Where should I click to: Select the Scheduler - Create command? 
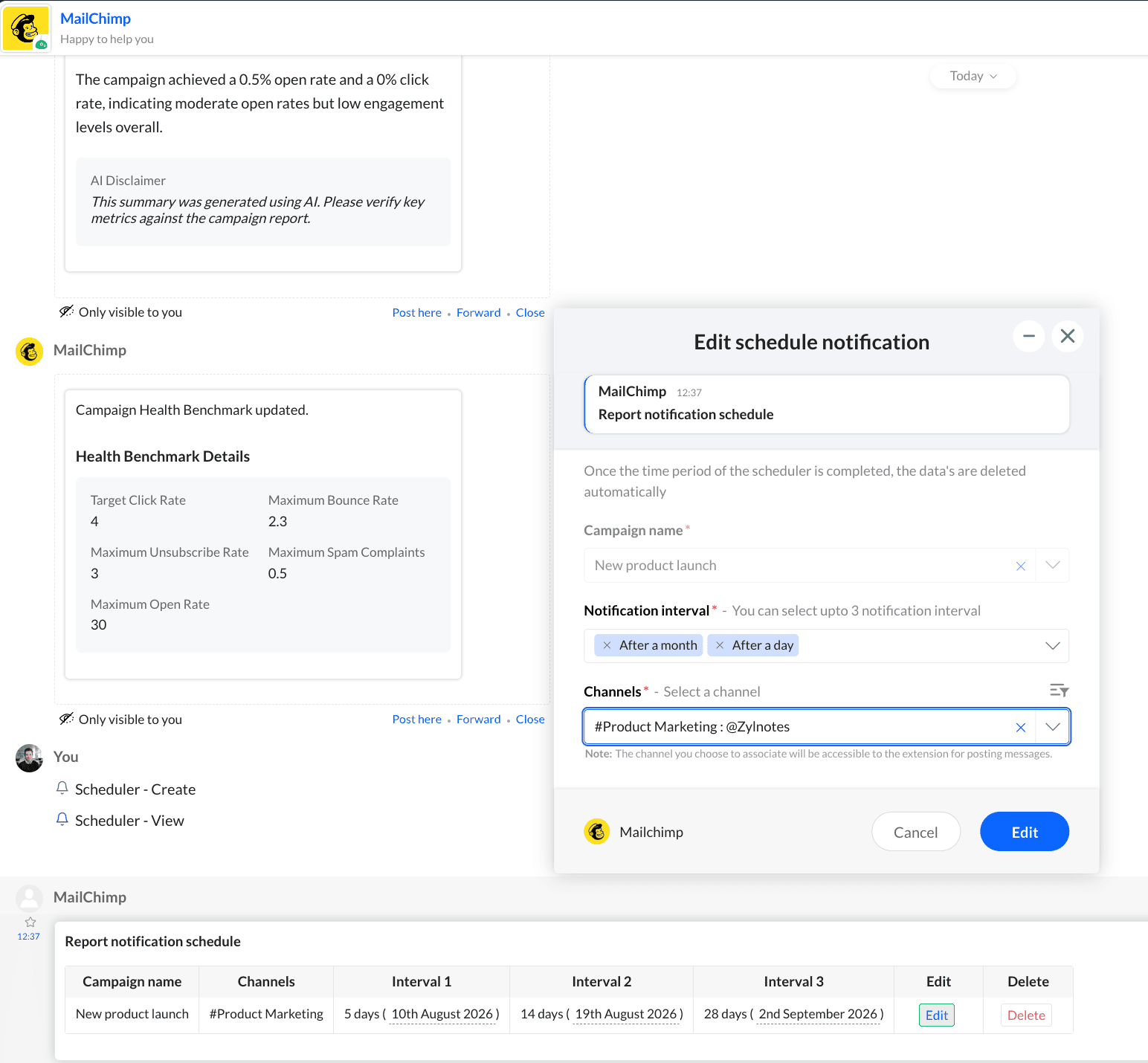click(135, 789)
